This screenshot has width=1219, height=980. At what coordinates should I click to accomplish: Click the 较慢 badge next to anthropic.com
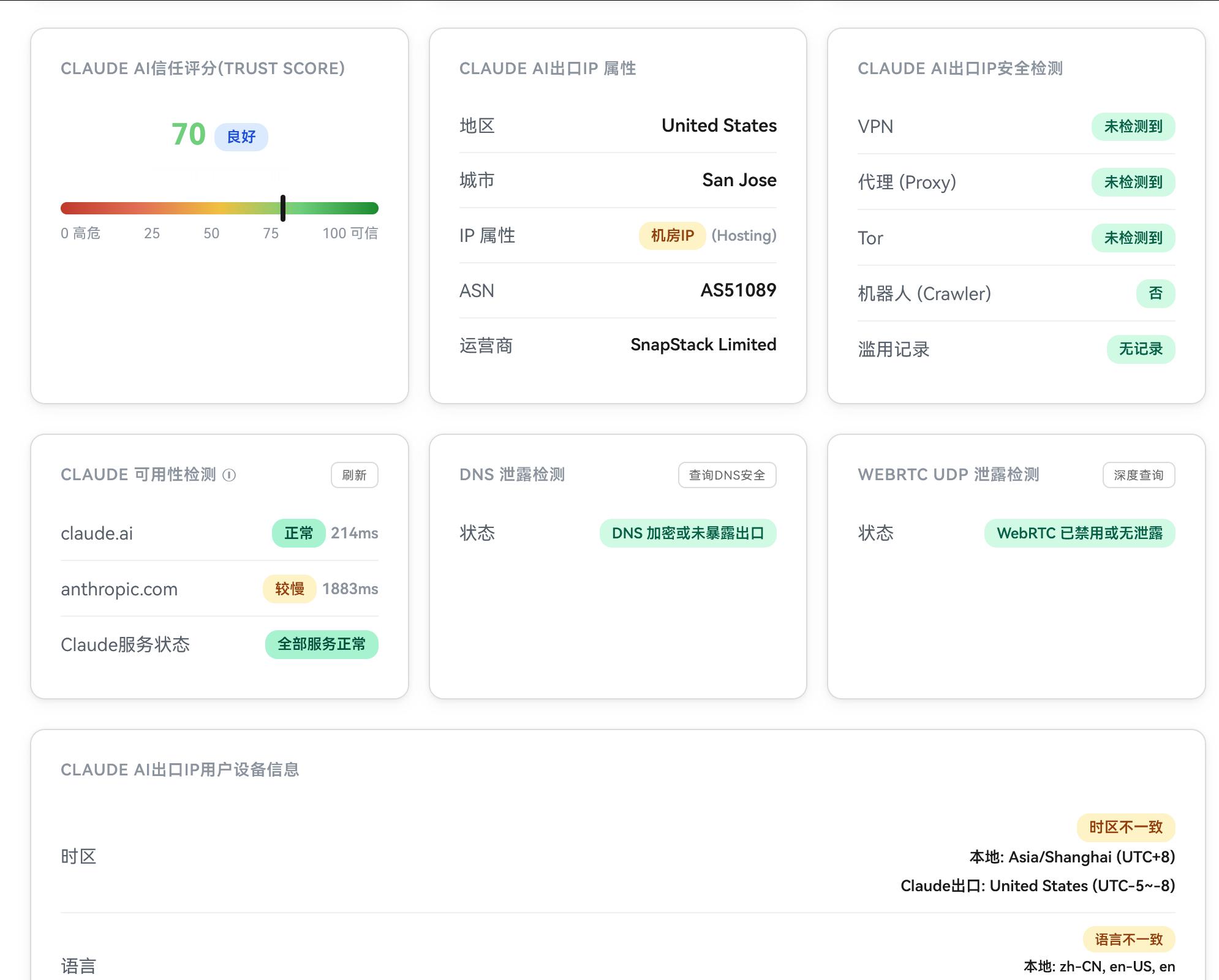288,589
